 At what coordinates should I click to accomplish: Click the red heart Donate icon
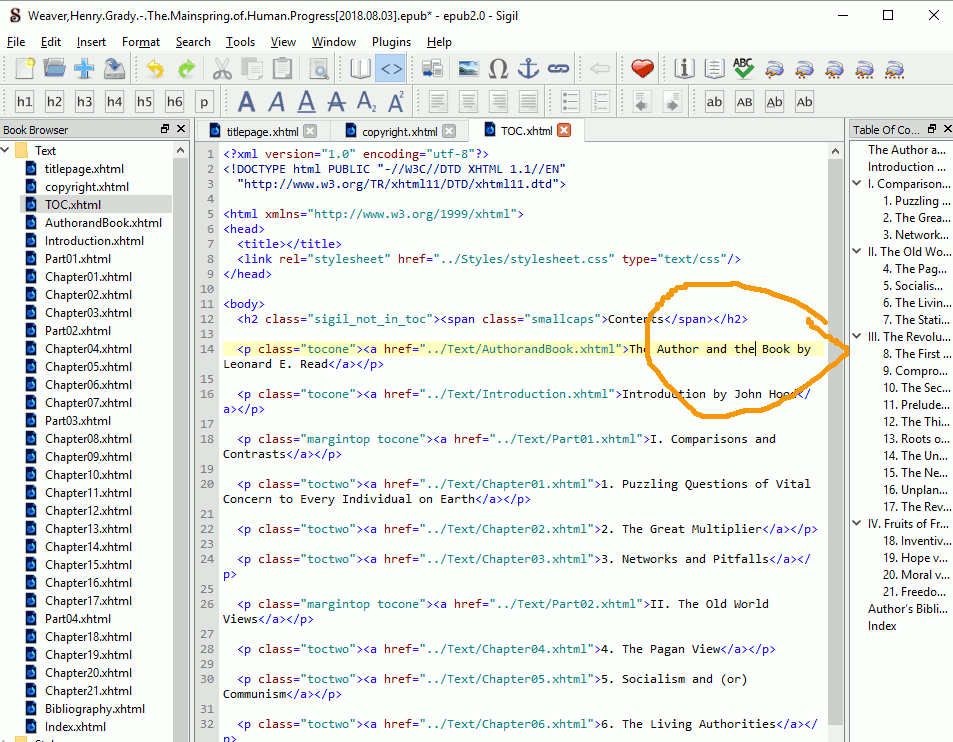pos(642,69)
